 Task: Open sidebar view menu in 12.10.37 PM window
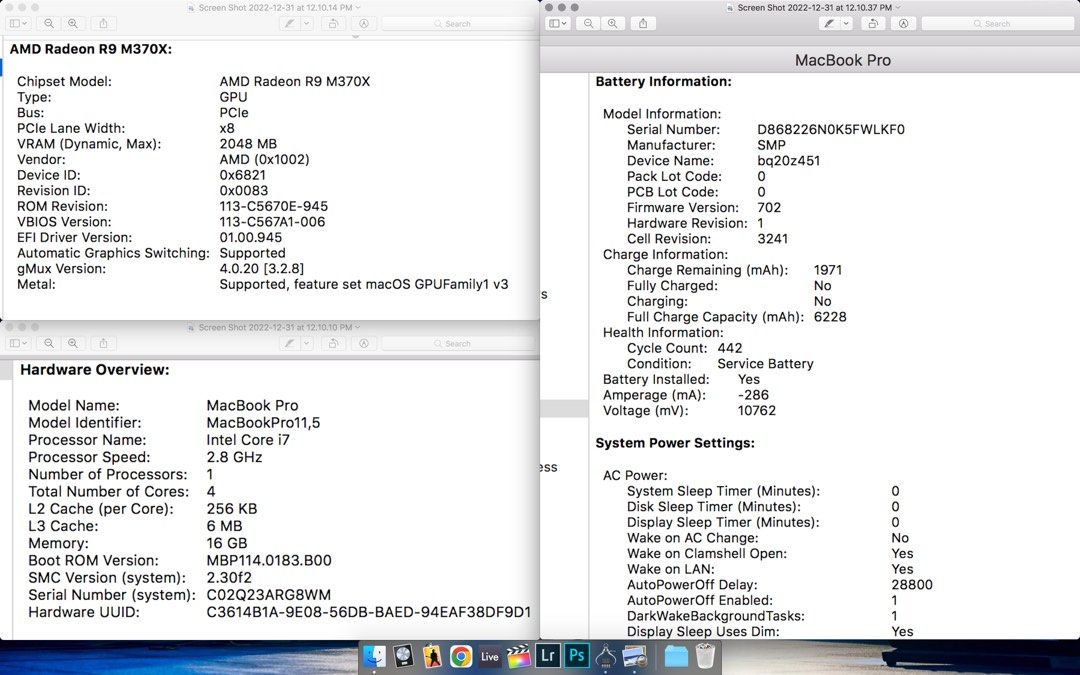[558, 23]
